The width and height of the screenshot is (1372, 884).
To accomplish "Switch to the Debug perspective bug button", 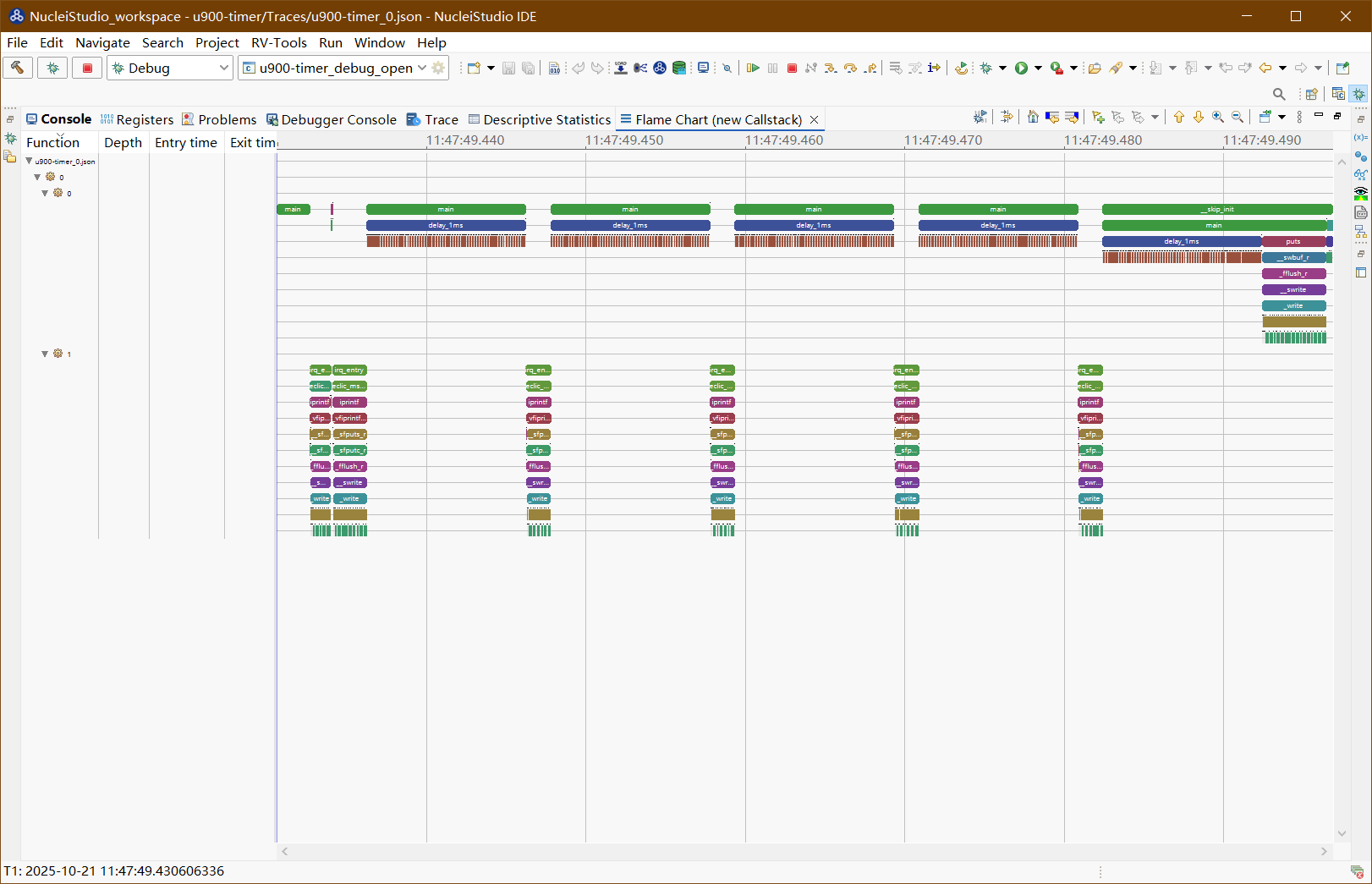I will (x=1358, y=94).
